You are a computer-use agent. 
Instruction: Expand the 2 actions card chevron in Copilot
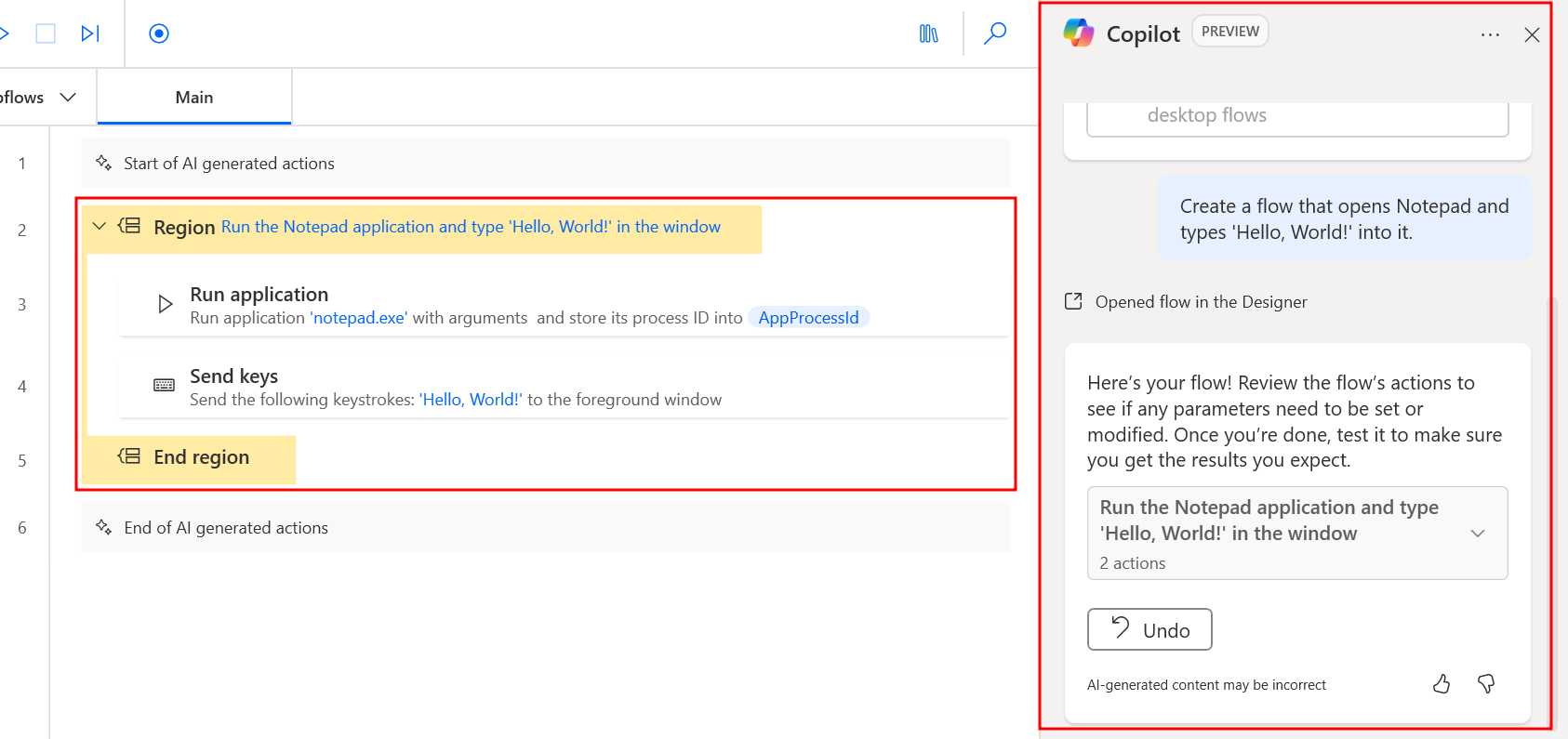point(1478,534)
